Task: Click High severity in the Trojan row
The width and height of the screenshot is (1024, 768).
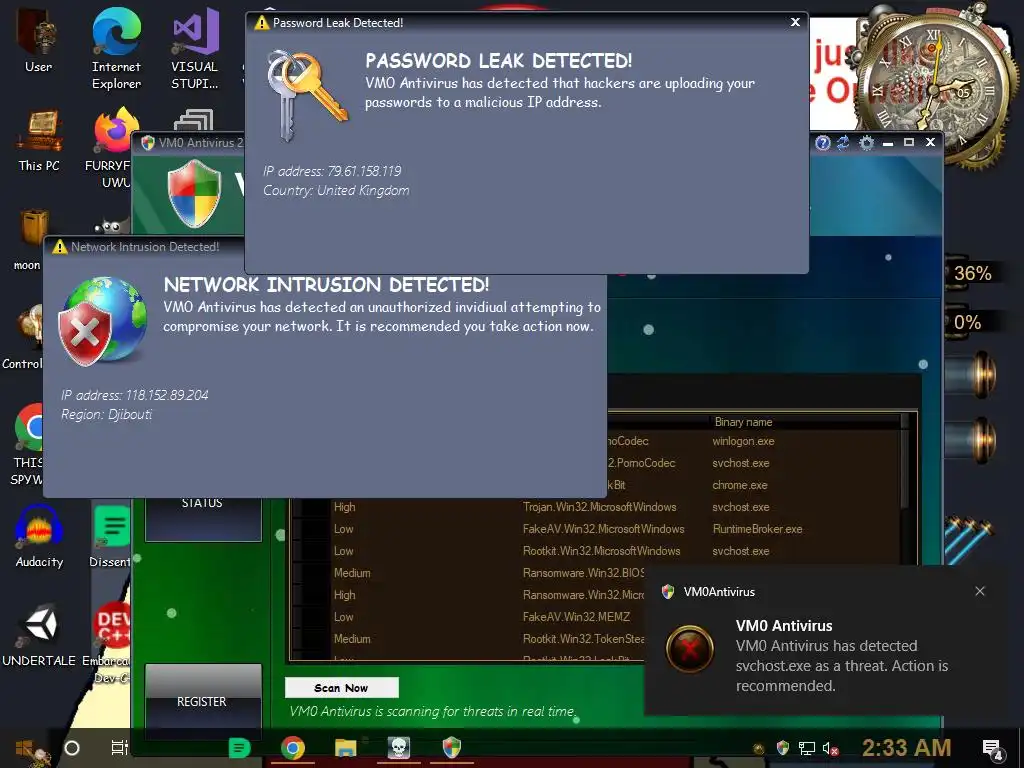Action: coord(345,507)
